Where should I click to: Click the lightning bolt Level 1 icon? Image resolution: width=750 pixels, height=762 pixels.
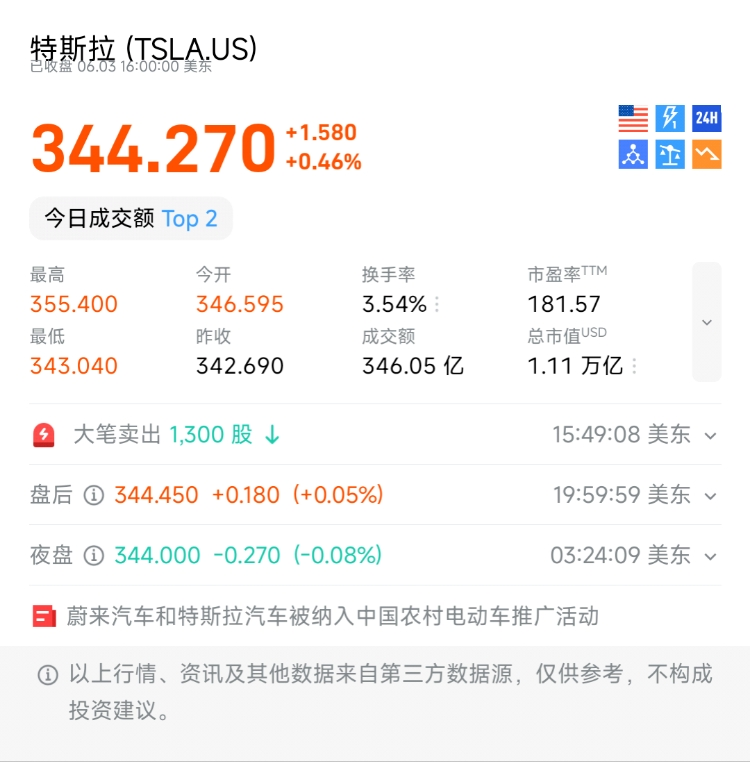[670, 119]
